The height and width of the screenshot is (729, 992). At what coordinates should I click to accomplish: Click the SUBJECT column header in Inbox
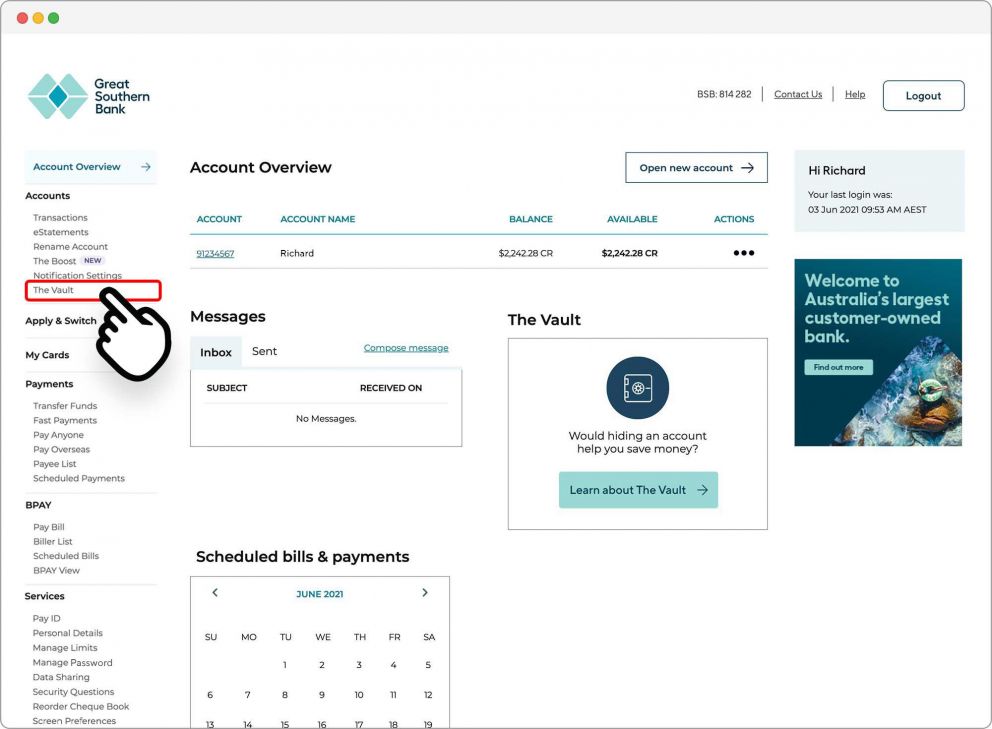pyautogui.click(x=226, y=388)
